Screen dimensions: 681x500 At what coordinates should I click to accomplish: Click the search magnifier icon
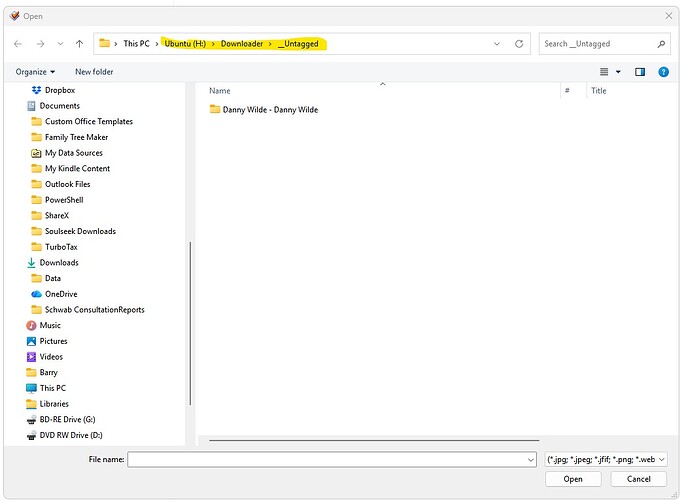coord(661,44)
